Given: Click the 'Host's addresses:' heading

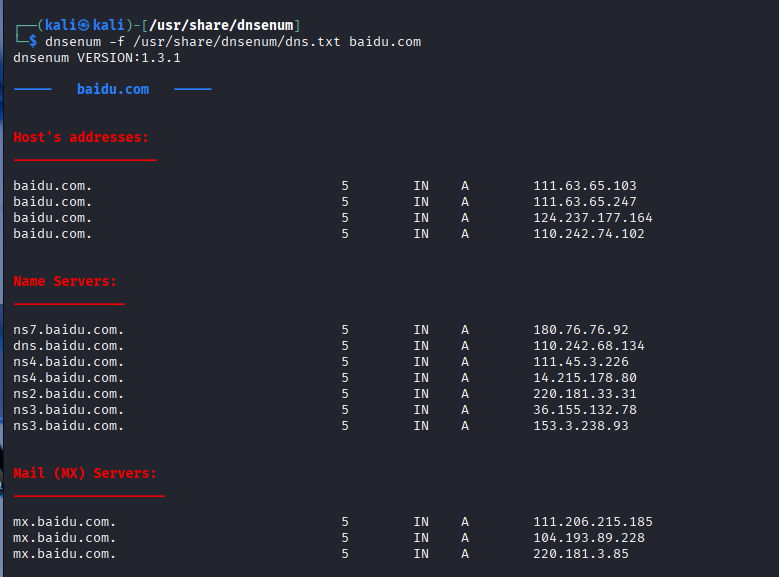Looking at the screenshot, I should pyautogui.click(x=81, y=137).
